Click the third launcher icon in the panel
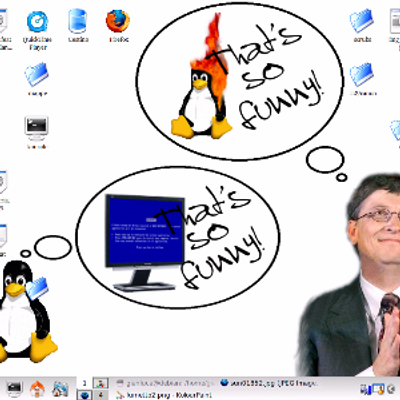The width and height of the screenshot is (400, 400). 60,389
